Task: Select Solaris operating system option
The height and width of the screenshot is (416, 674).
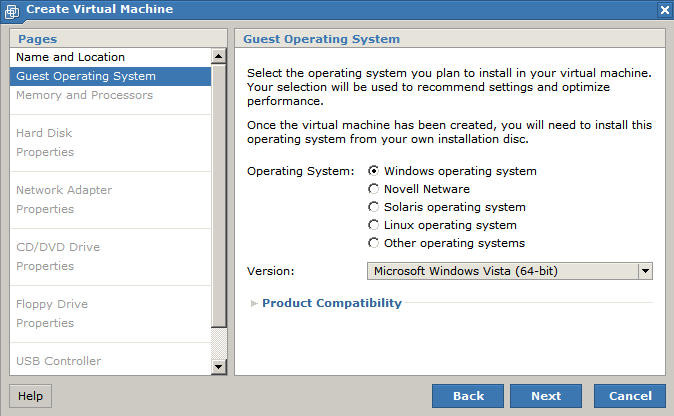Action: [374, 207]
